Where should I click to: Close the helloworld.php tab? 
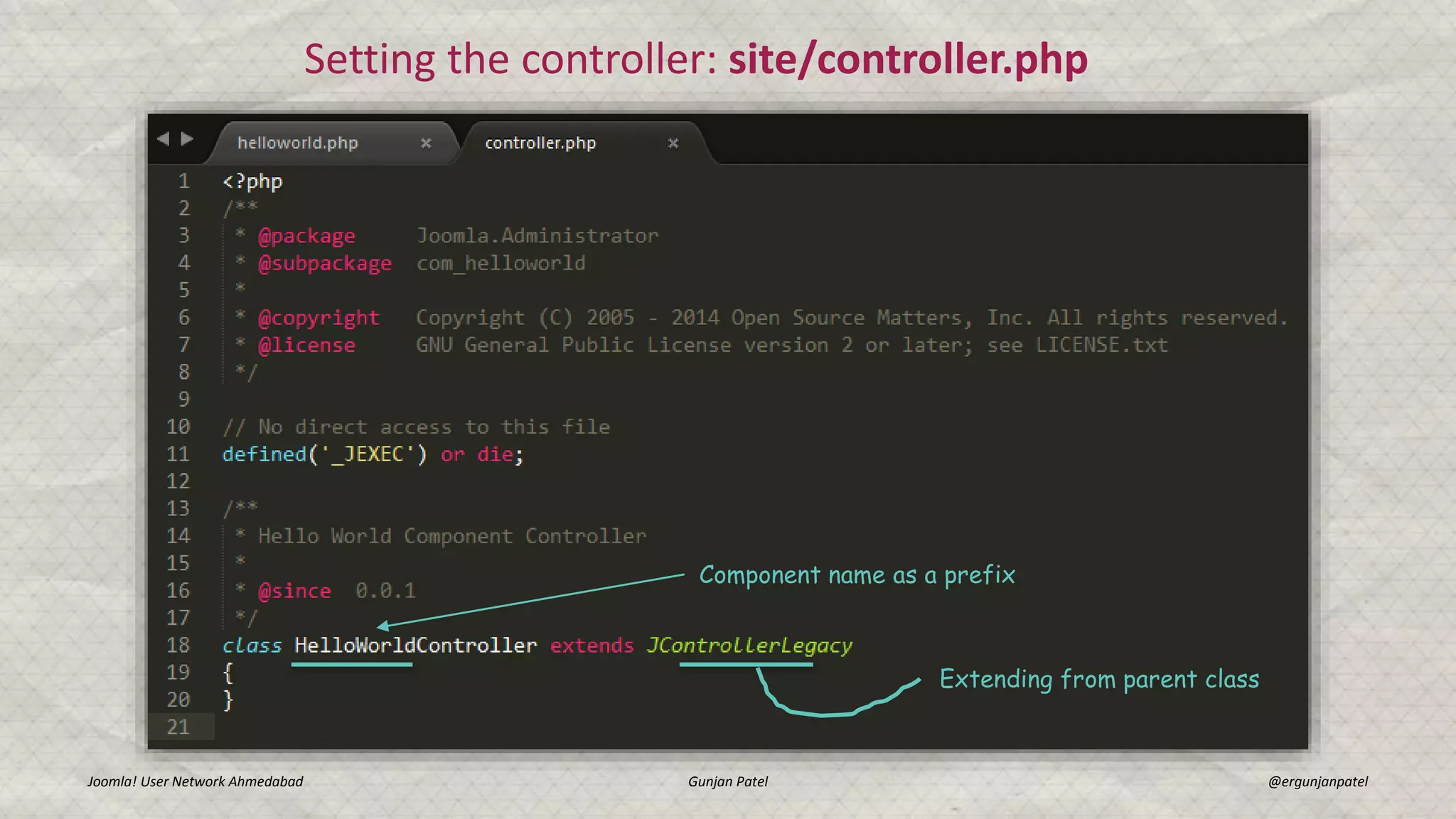pyautogui.click(x=426, y=144)
